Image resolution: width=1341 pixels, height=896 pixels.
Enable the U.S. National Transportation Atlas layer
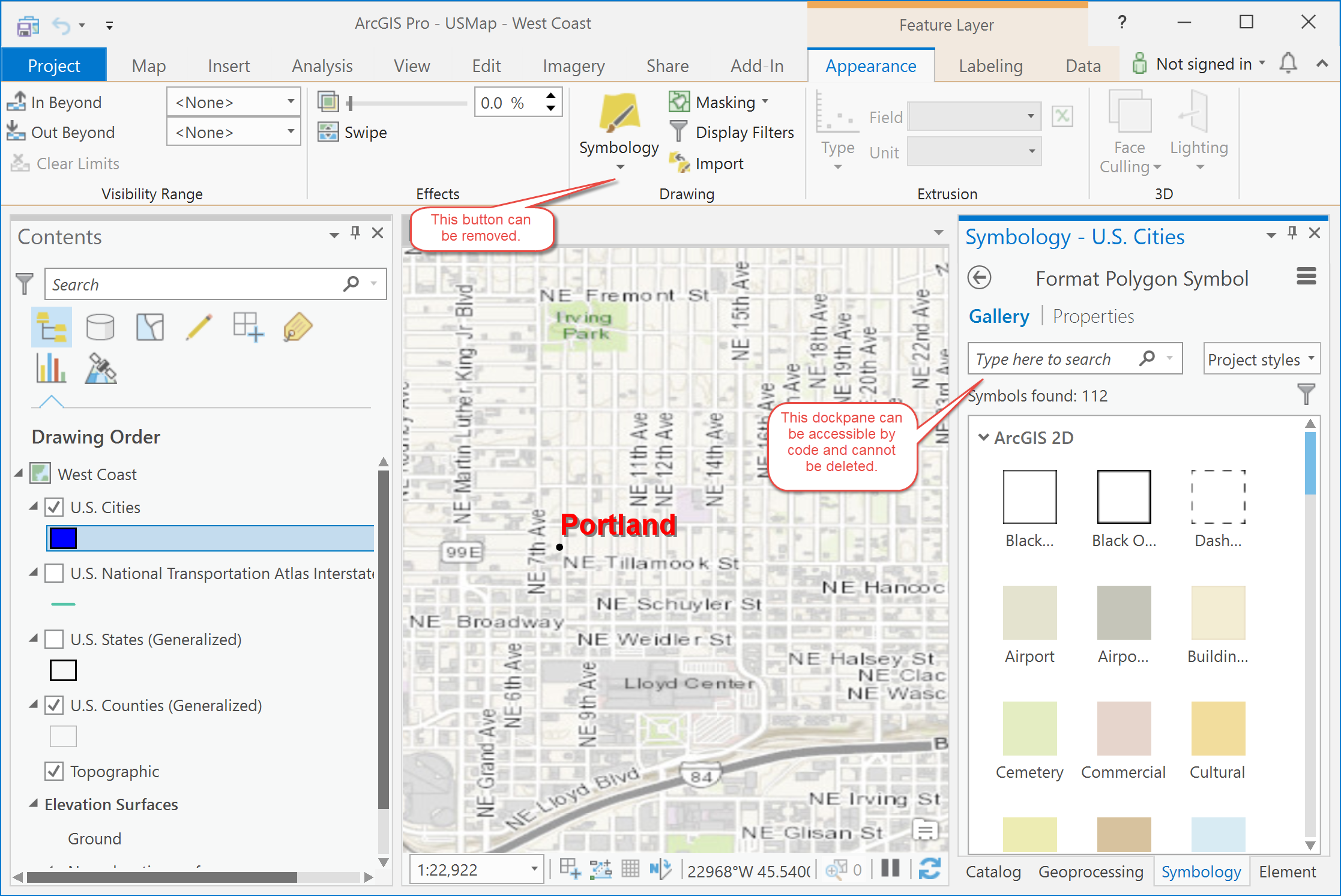pyautogui.click(x=54, y=573)
